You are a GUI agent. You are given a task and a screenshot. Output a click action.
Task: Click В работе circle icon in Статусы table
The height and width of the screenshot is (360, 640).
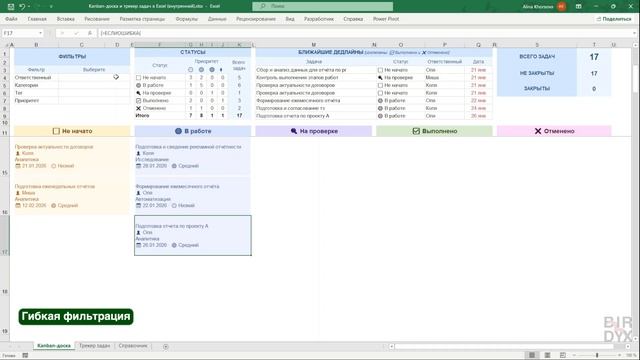(x=138, y=85)
